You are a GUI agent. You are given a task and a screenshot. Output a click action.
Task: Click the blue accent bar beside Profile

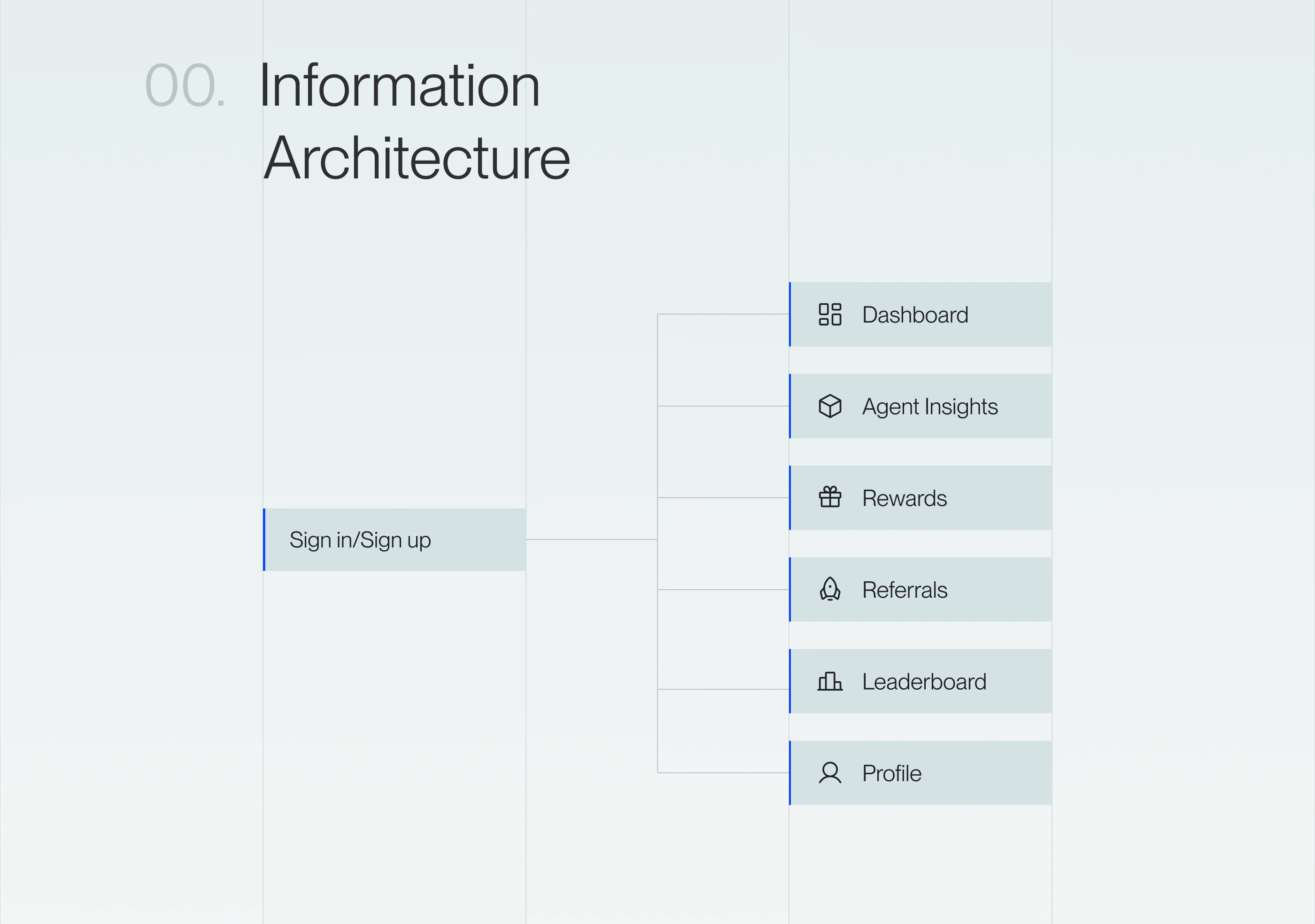(790, 773)
